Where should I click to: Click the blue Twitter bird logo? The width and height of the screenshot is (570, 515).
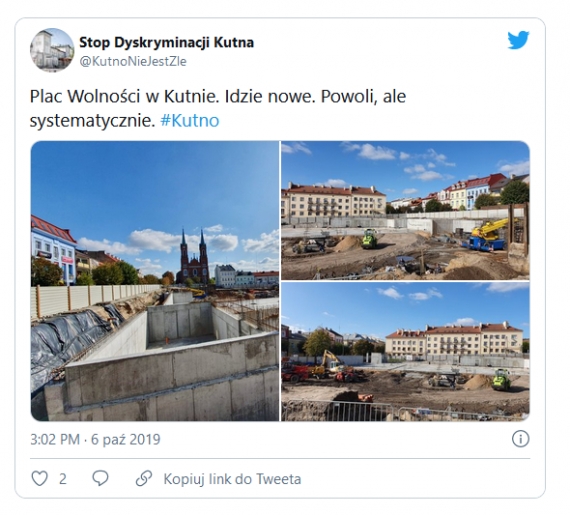tap(518, 40)
